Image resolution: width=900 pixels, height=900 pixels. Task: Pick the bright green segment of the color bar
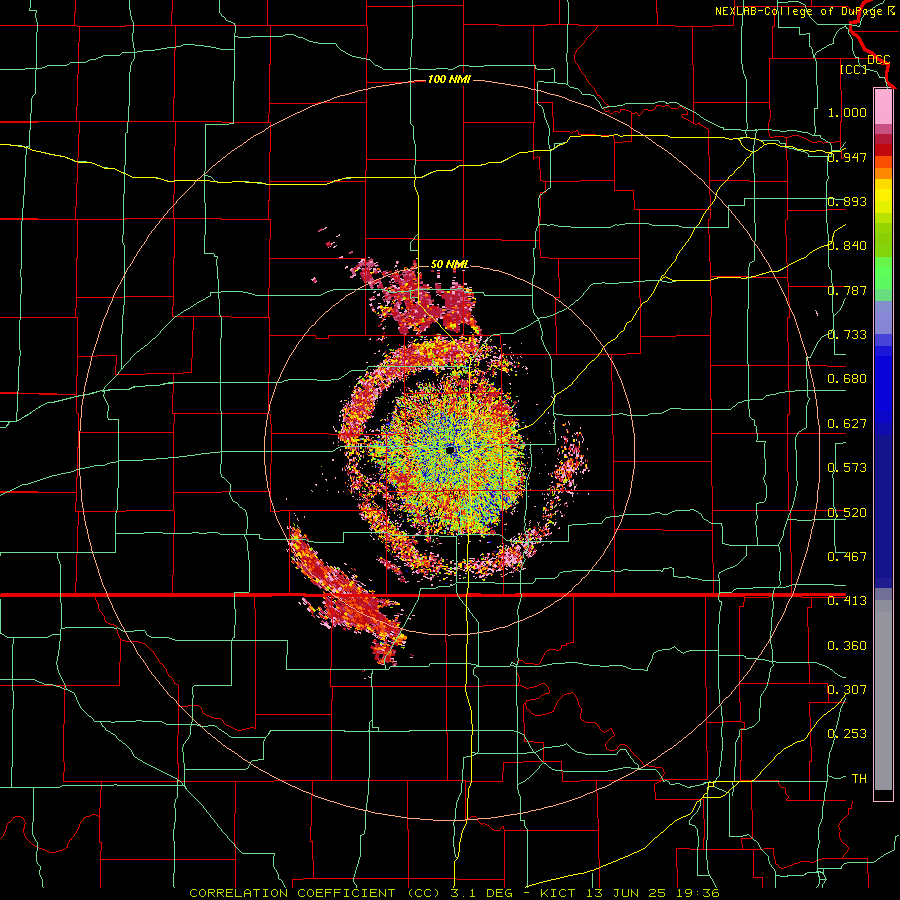(883, 273)
